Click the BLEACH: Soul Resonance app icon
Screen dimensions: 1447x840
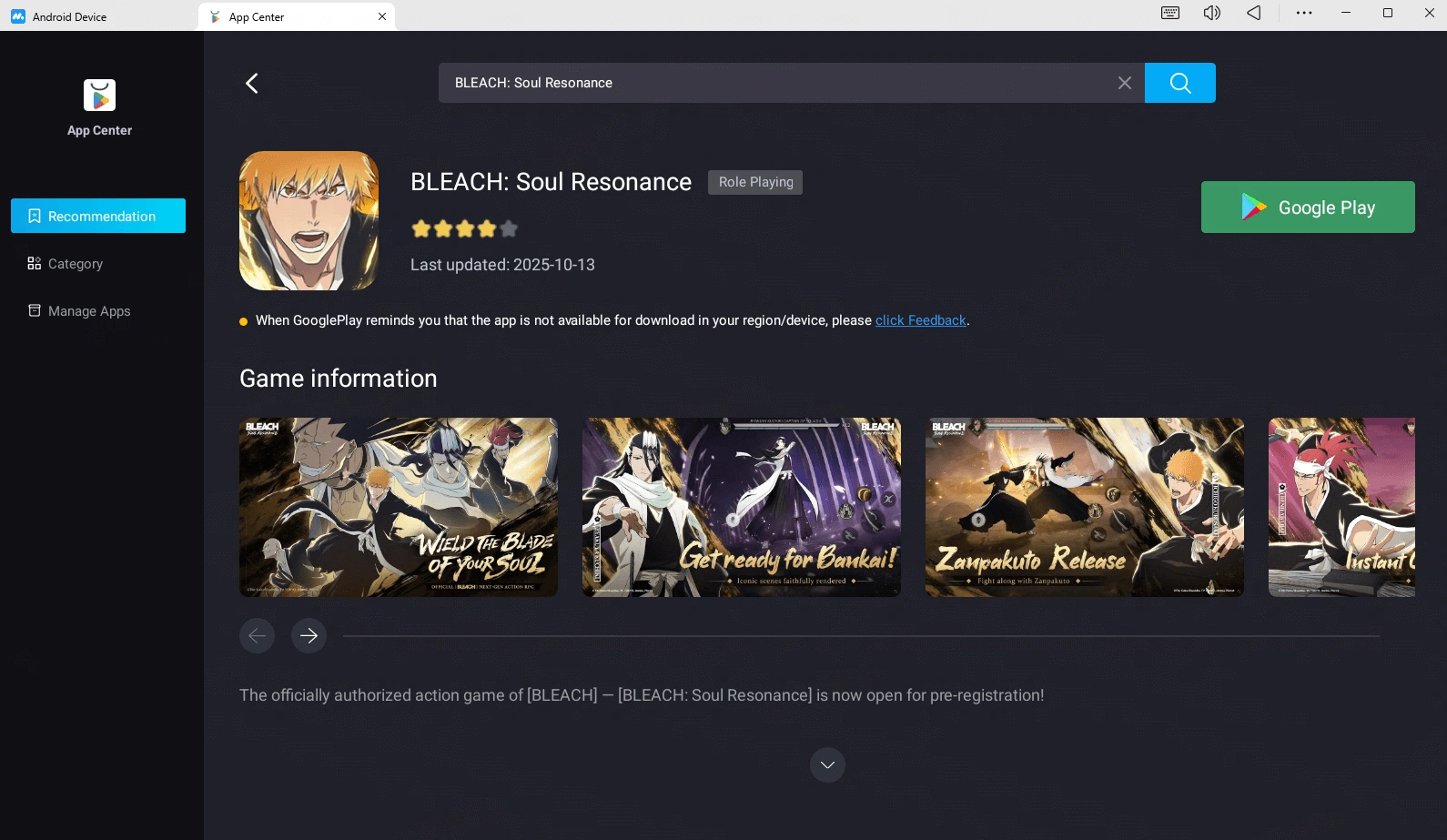pyautogui.click(x=309, y=220)
